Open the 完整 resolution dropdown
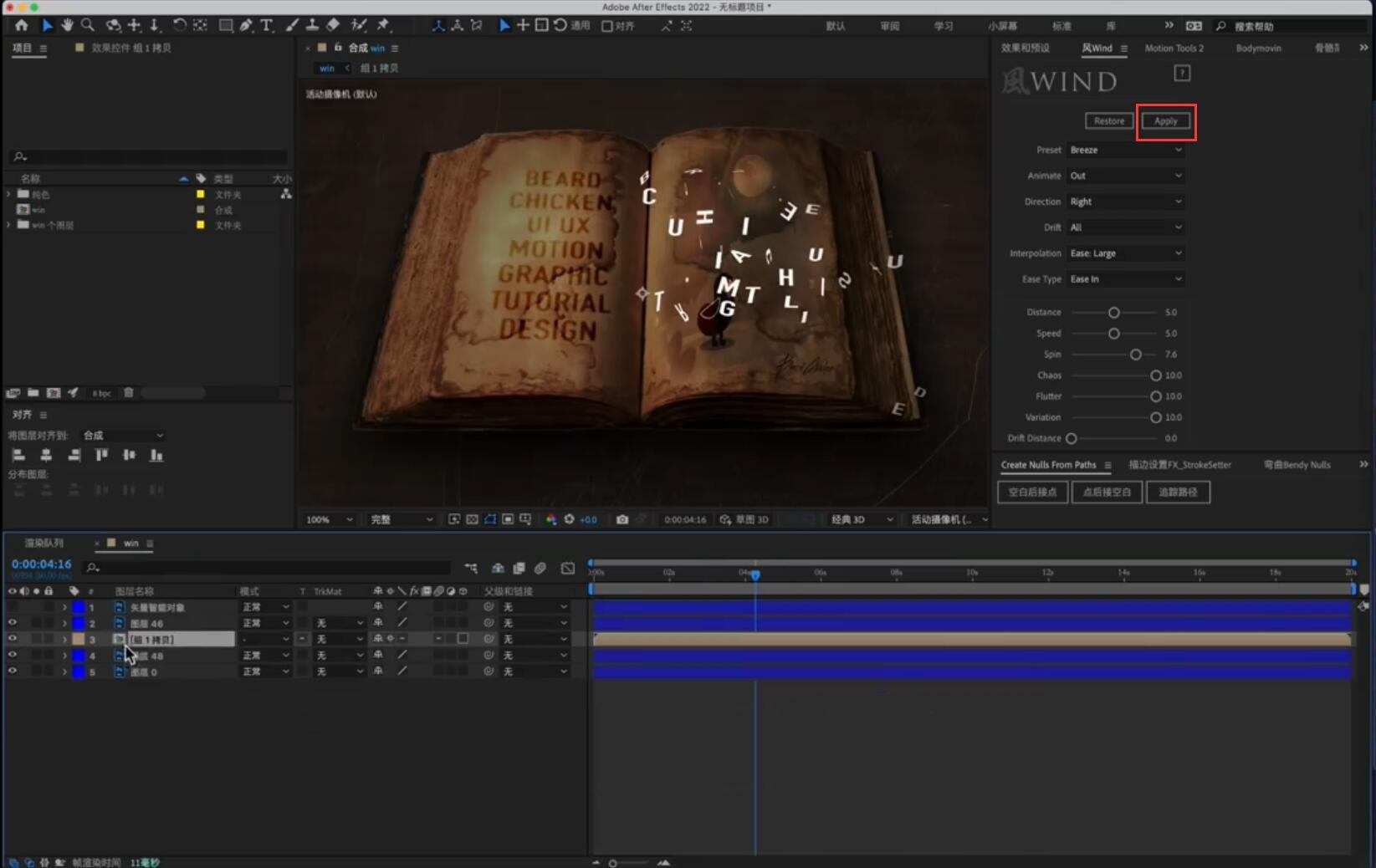The width and height of the screenshot is (1376, 868). point(402,519)
